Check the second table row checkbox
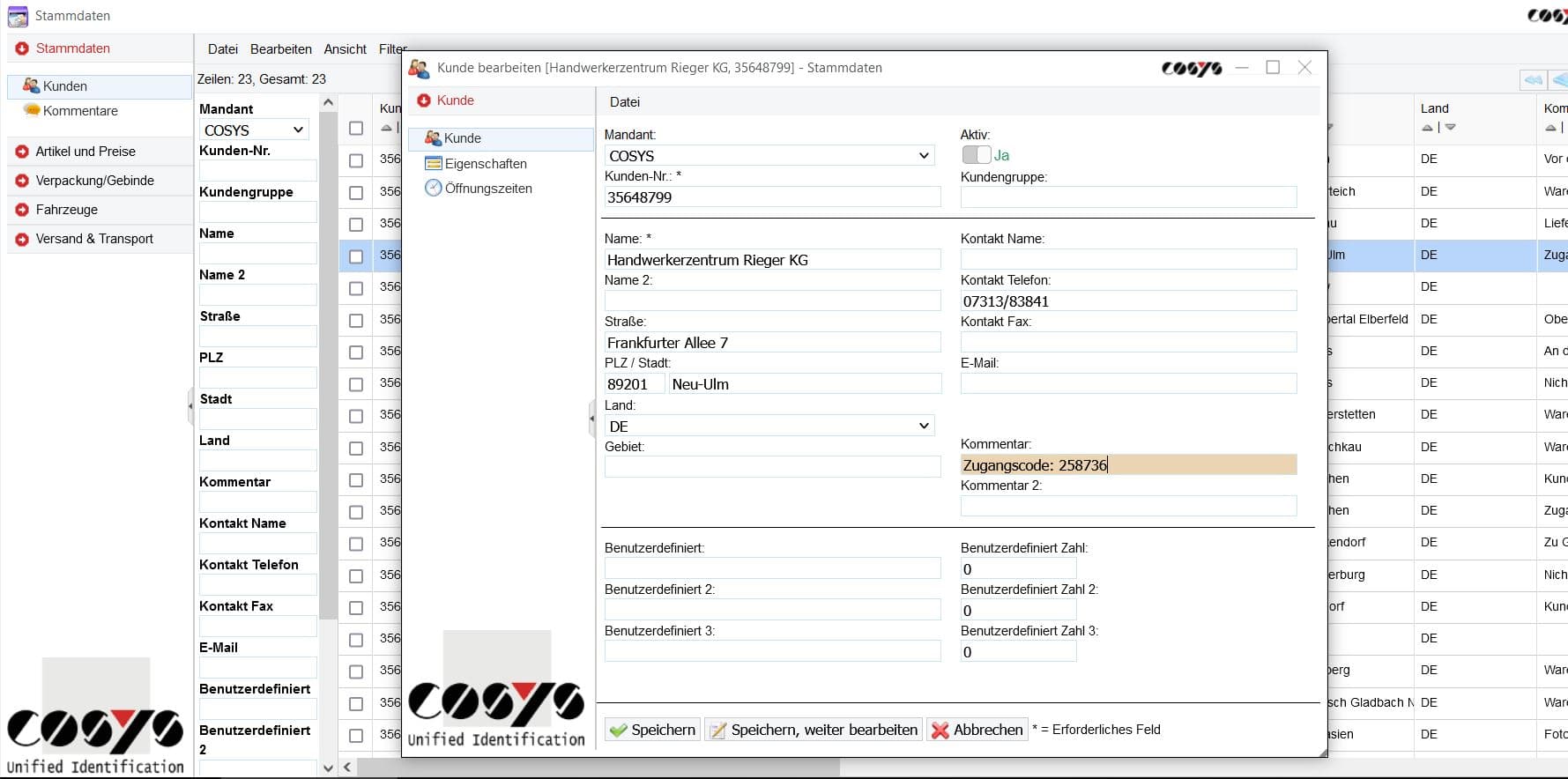This screenshot has width=1568, height=779. (x=356, y=192)
